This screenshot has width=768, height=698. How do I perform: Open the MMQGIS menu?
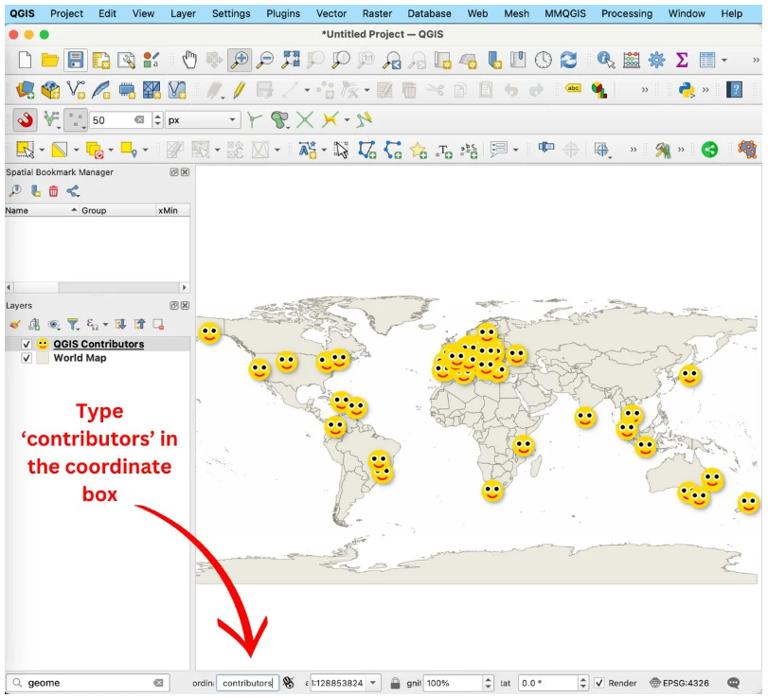pos(565,14)
